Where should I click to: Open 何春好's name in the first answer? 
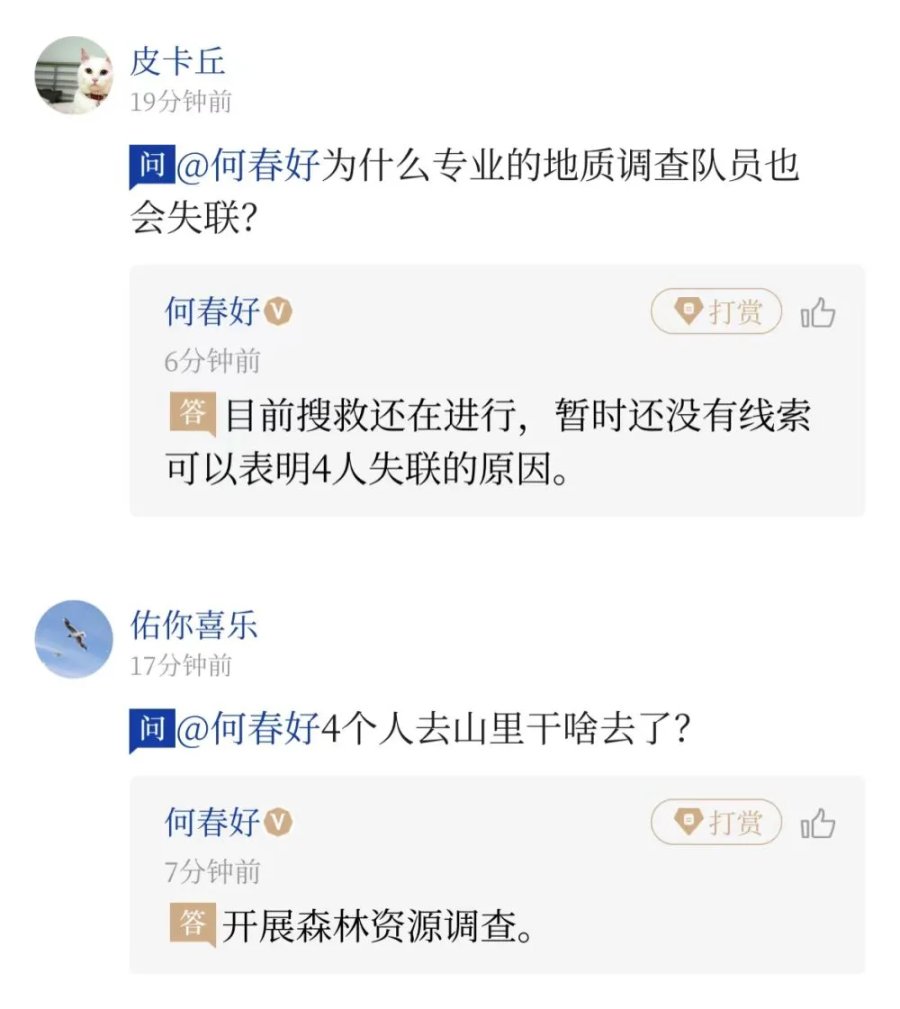pyautogui.click(x=212, y=312)
